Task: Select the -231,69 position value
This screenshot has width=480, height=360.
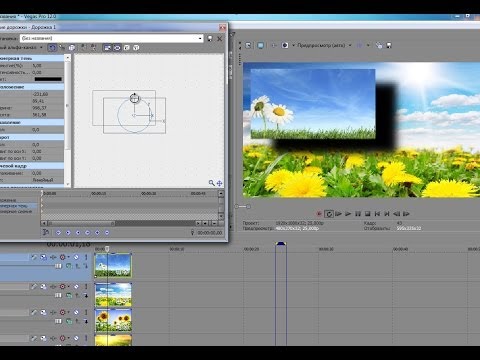Action: (40, 94)
